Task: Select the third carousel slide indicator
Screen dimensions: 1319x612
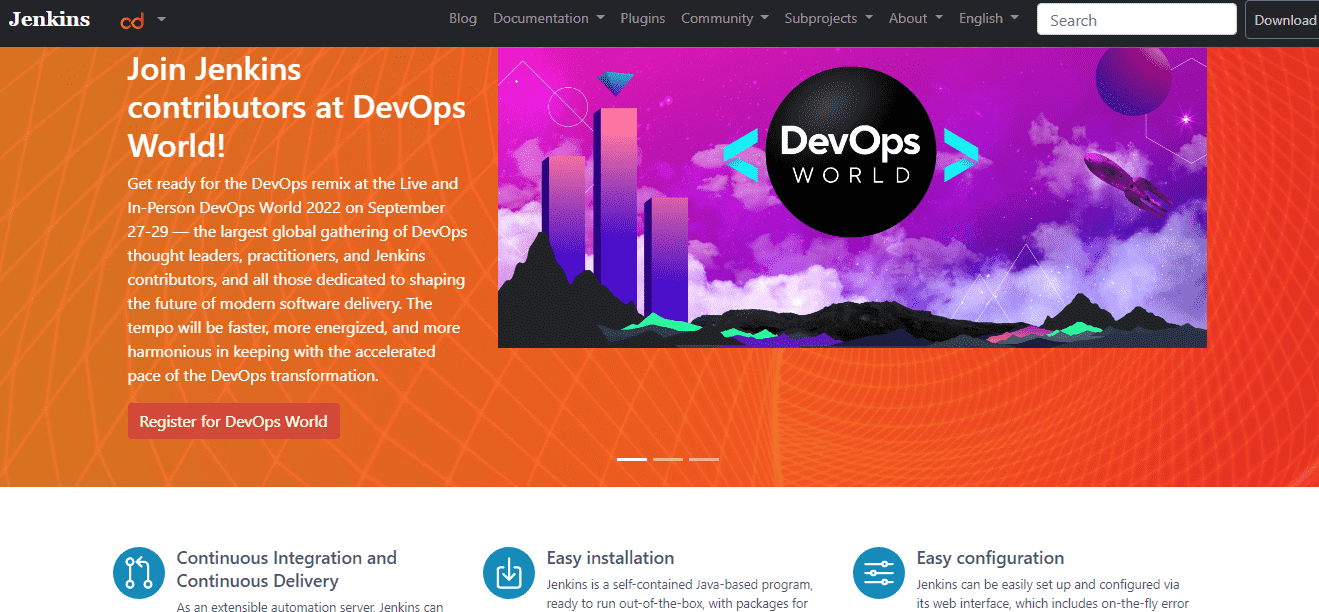Action: coord(704,459)
